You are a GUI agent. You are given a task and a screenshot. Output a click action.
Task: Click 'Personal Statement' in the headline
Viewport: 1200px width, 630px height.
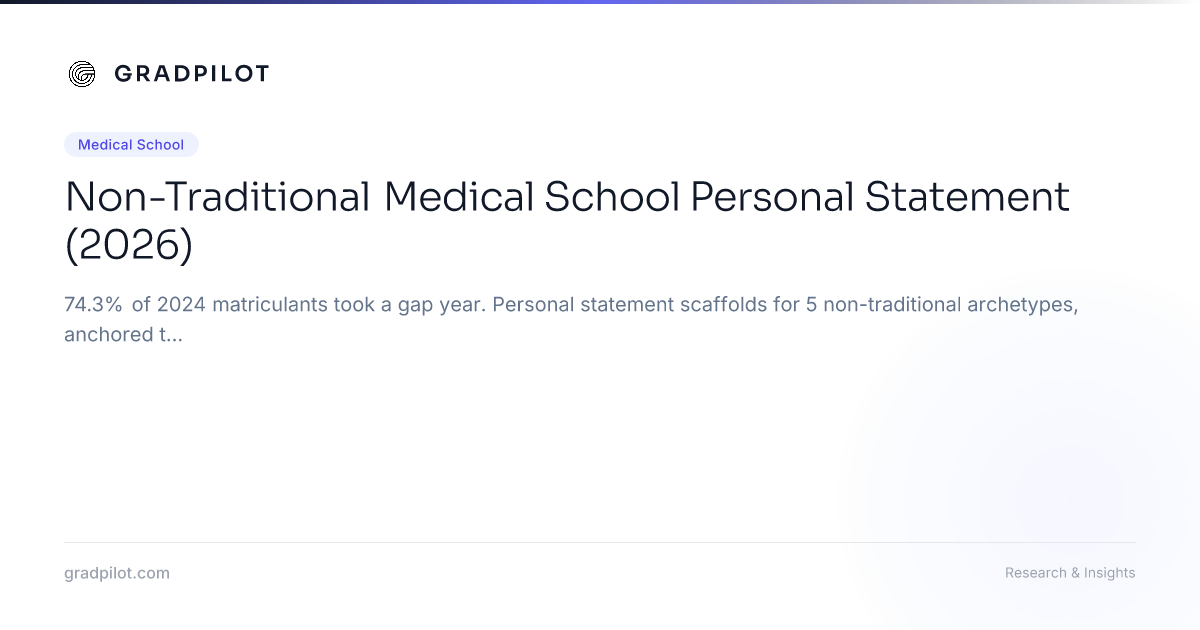(881, 197)
